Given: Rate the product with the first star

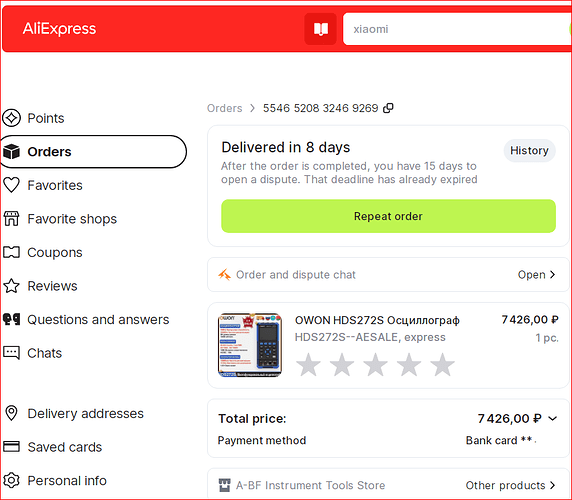Looking at the screenshot, I should point(308,364).
